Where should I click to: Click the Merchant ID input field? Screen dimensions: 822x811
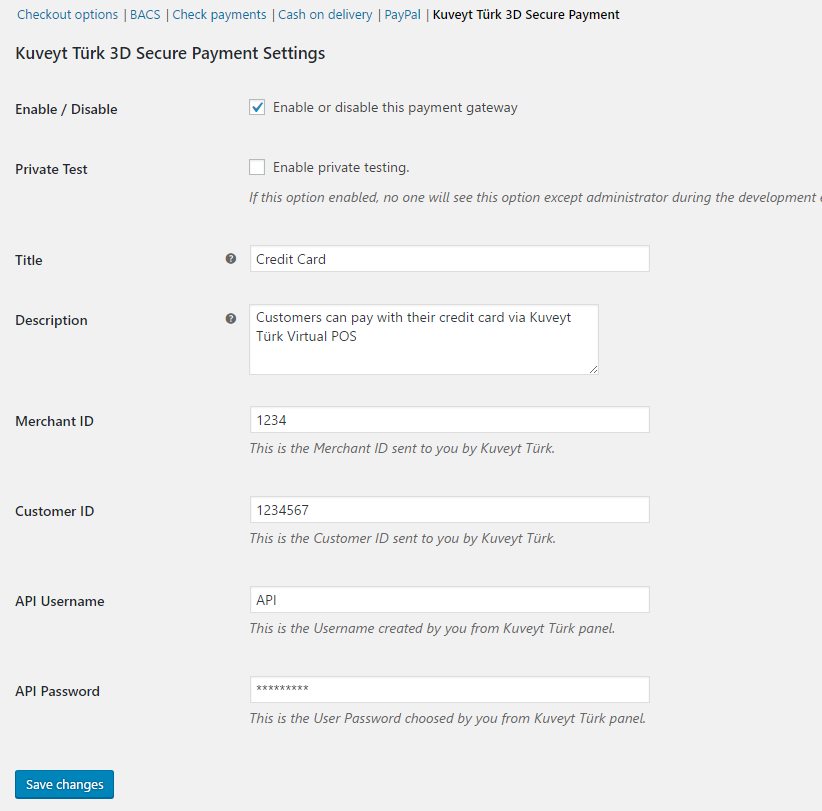449,420
